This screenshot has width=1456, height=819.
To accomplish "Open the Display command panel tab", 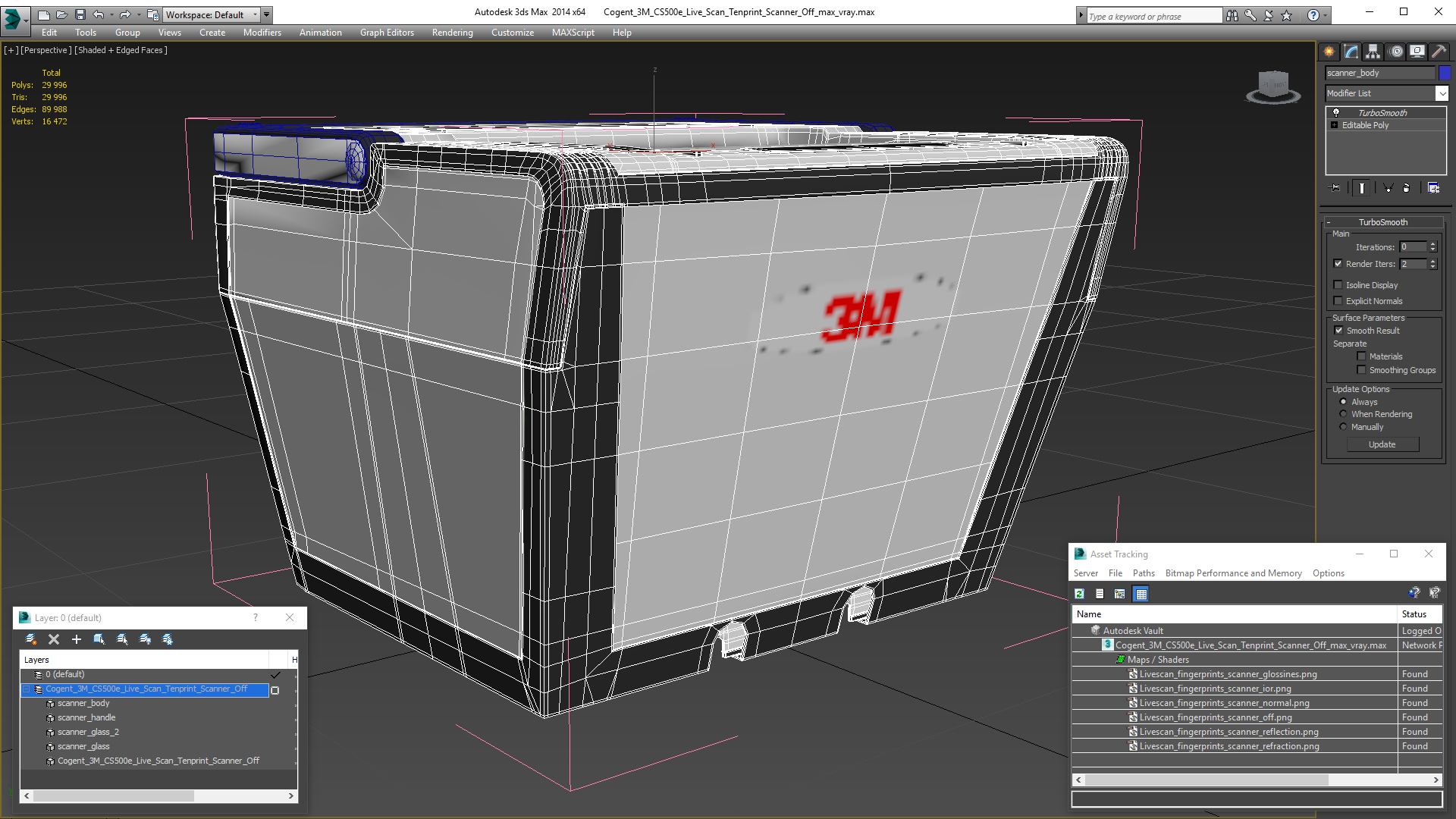I will (1417, 52).
